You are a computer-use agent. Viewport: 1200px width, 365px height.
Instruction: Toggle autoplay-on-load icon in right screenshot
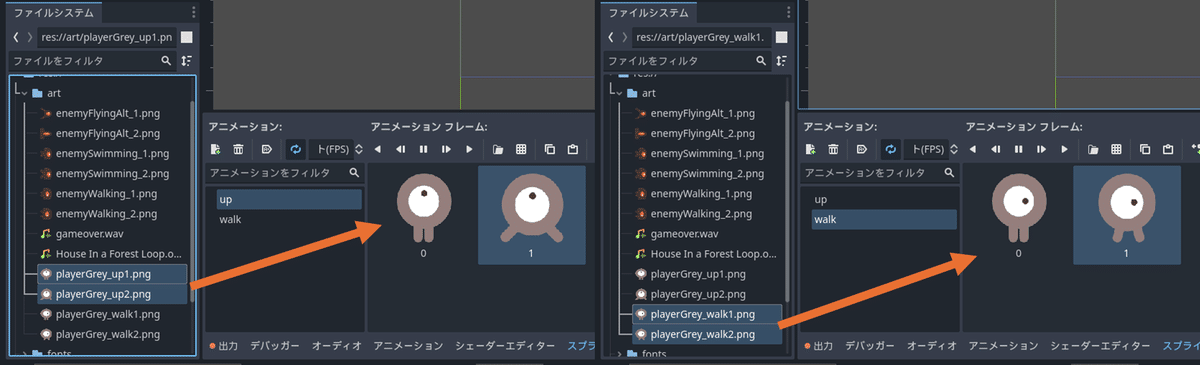point(862,149)
